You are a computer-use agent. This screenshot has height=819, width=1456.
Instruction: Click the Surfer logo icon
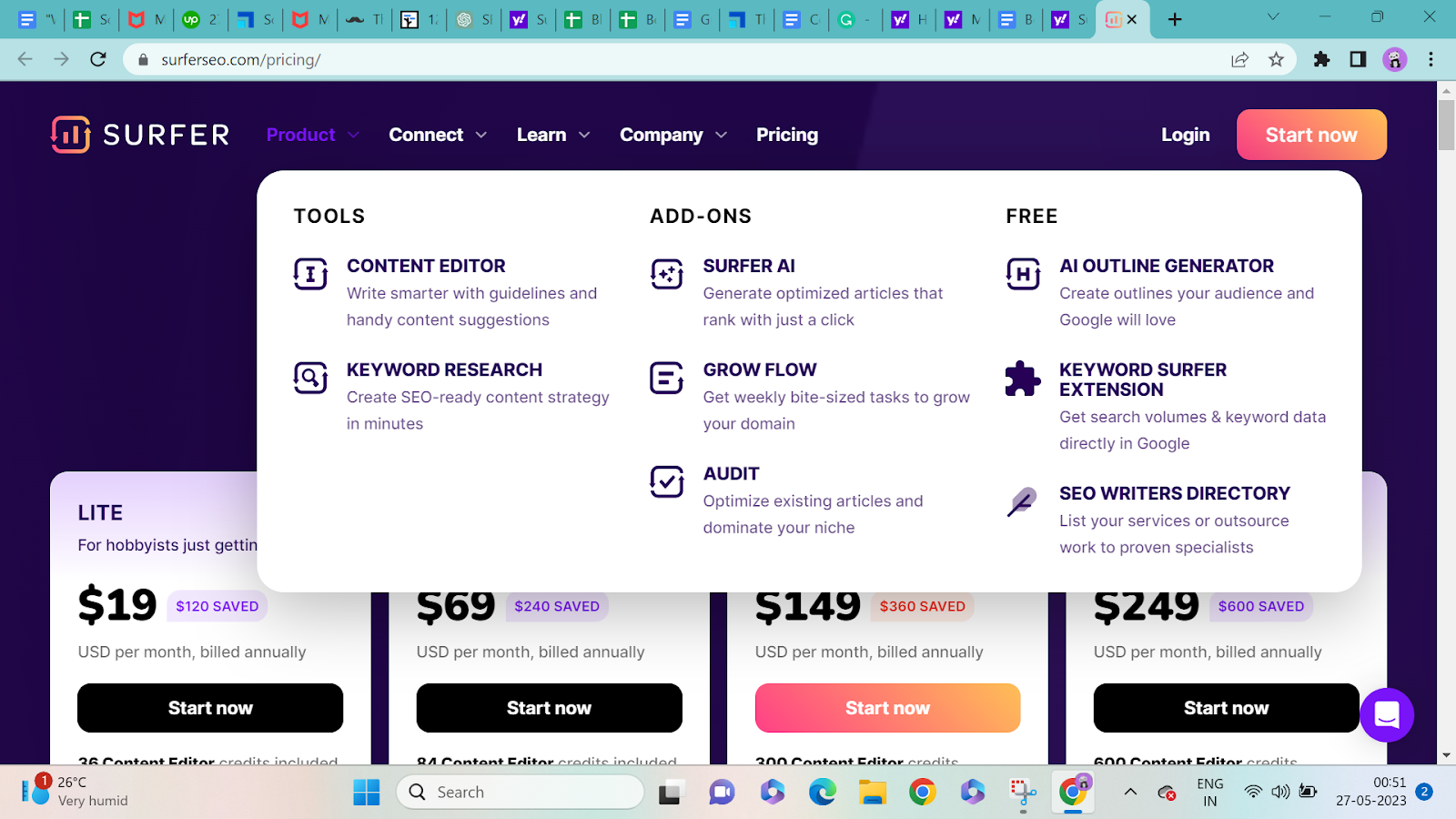(x=71, y=135)
